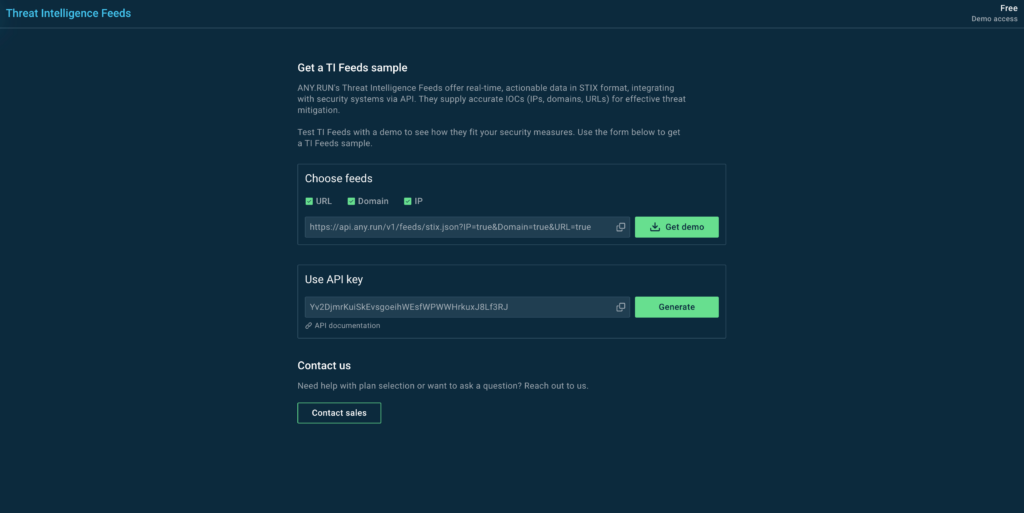Click the Contact us heading

click(x=324, y=366)
